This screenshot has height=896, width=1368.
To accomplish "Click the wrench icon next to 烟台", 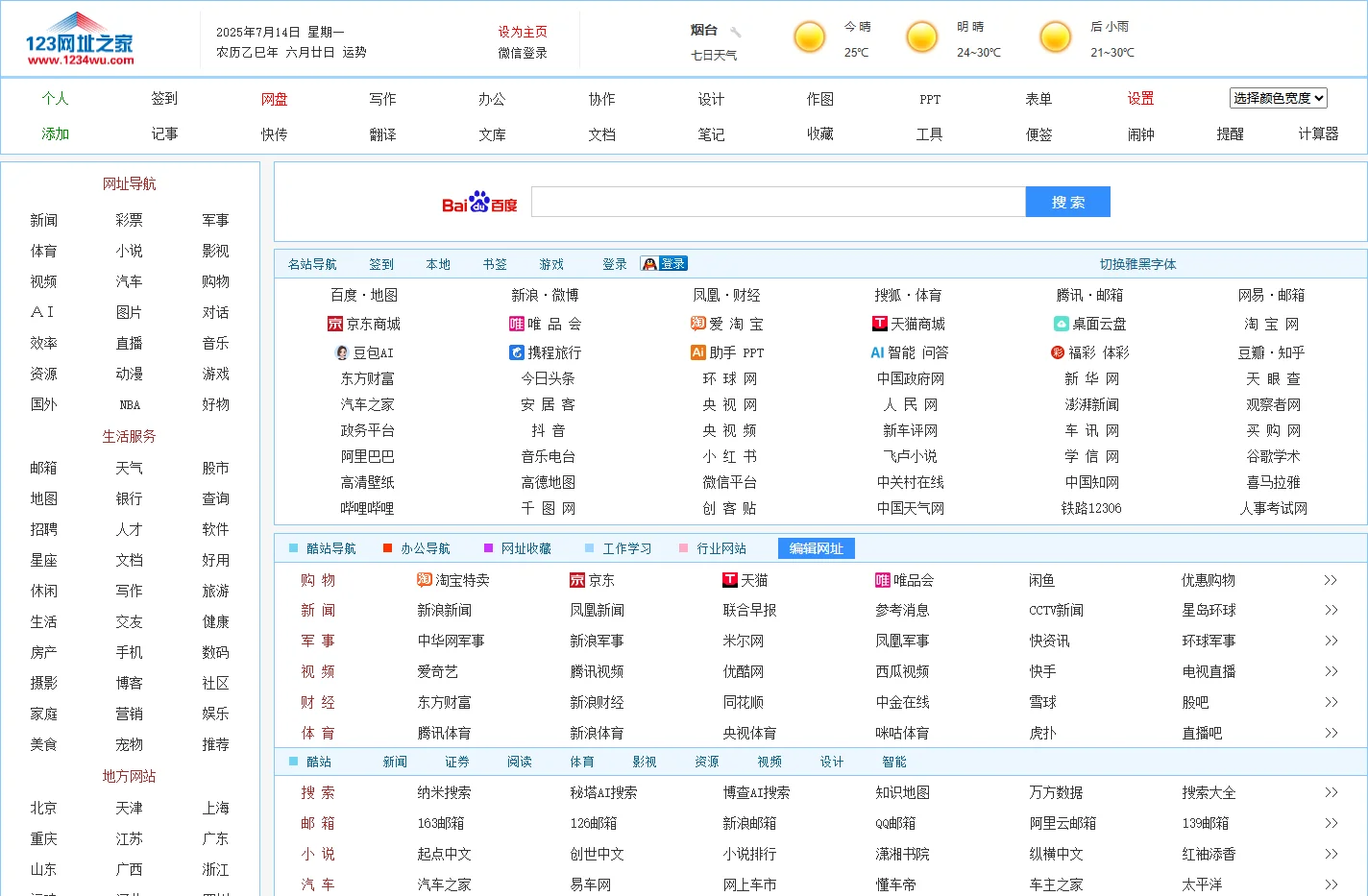I will click(736, 32).
